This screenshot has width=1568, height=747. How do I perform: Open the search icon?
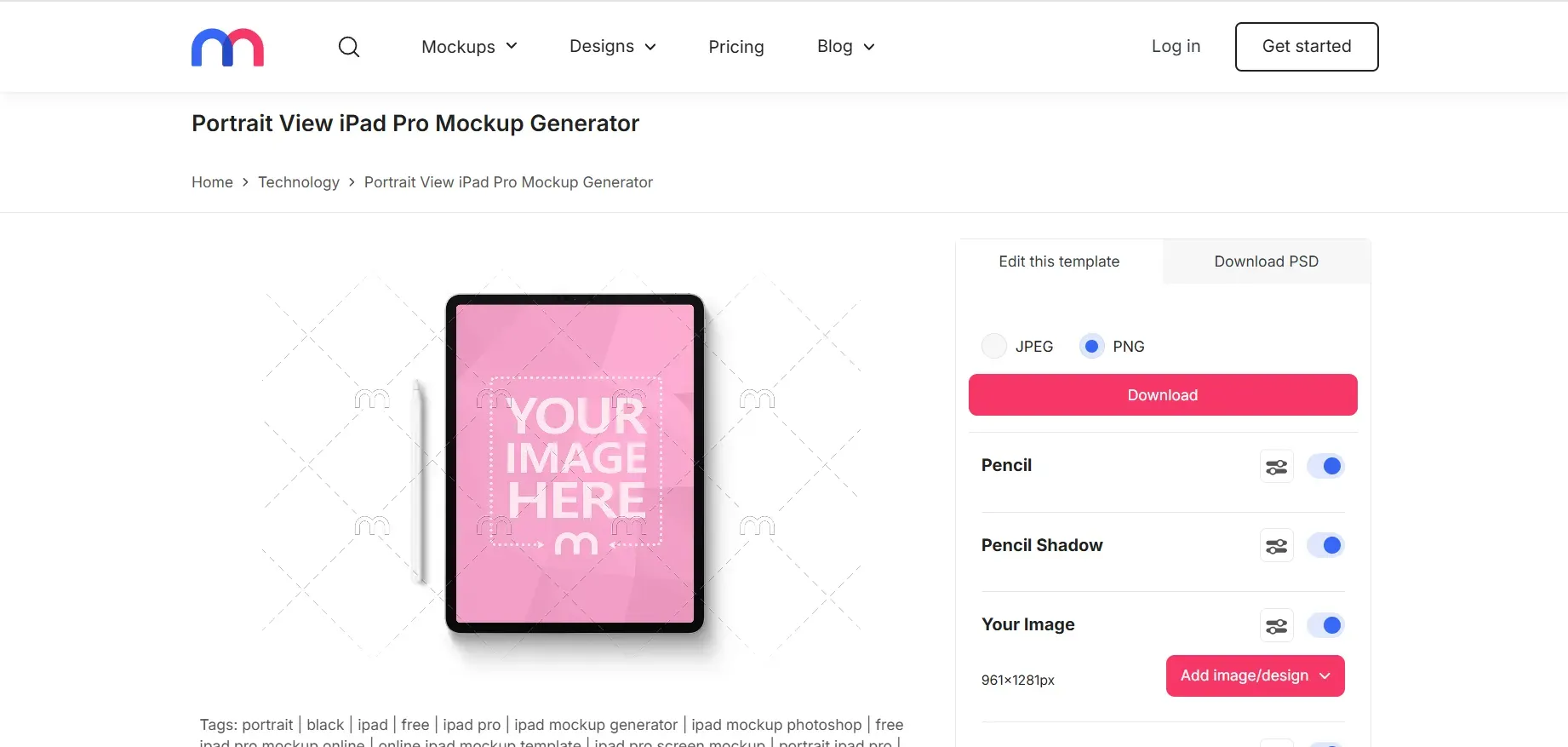[x=349, y=47]
